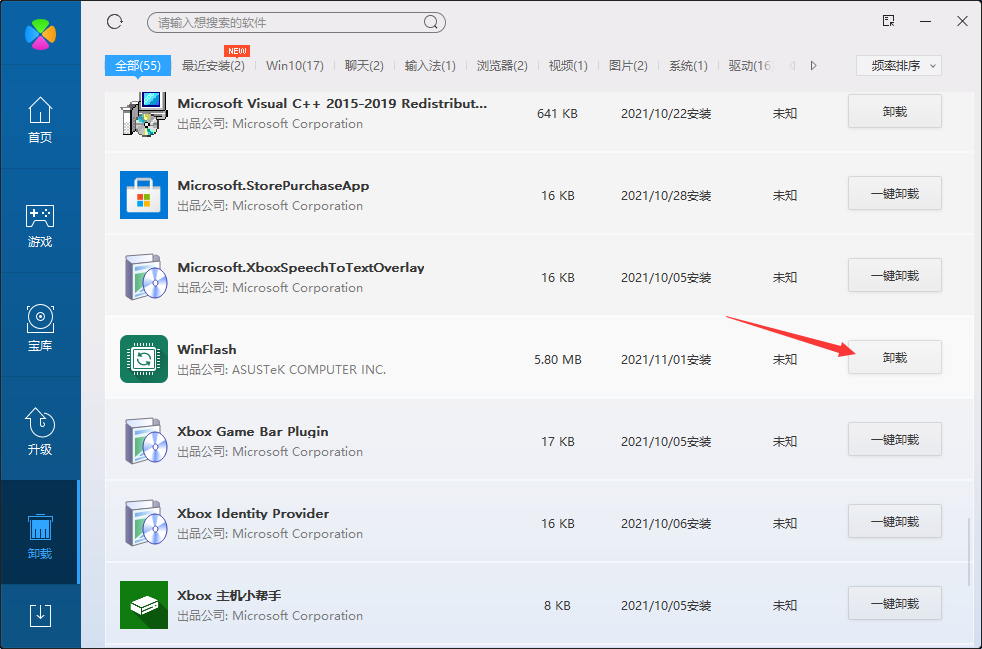This screenshot has width=982, height=649.
Task: Click the Xbox Identity Provider icon
Action: tap(144, 523)
